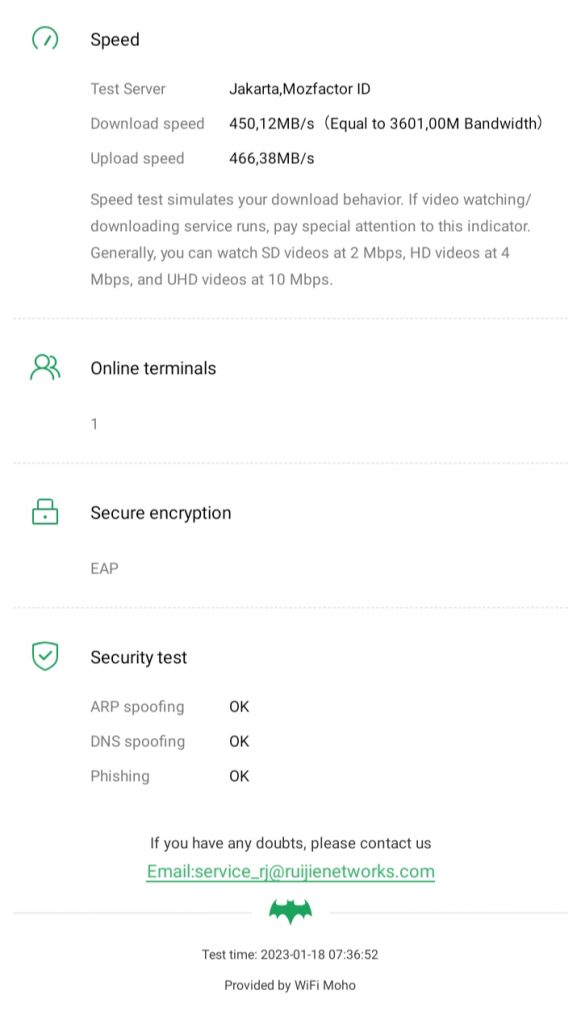Click the ARP spoofing OK result

click(239, 707)
